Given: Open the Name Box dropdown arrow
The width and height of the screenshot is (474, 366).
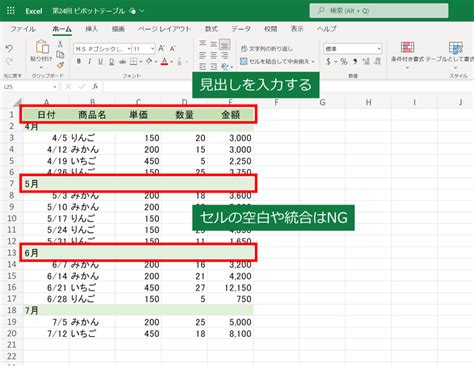Looking at the screenshot, I should 54,87.
